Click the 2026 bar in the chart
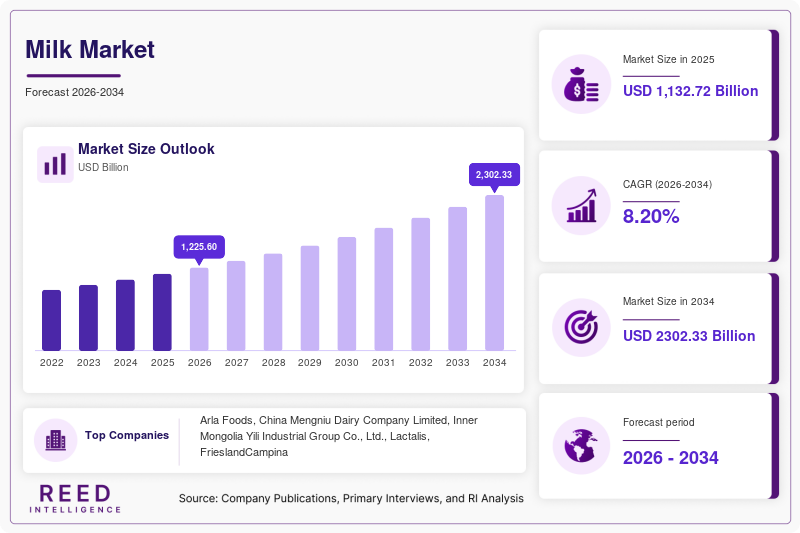 [x=199, y=309]
